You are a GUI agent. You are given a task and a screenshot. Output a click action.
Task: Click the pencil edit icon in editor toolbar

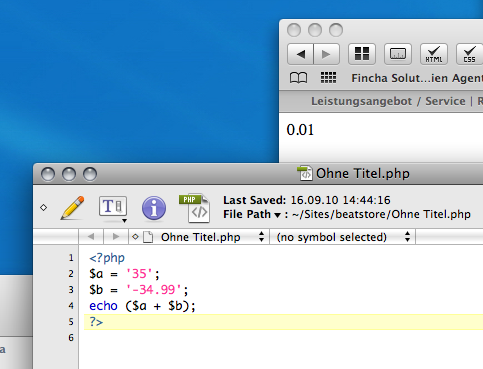click(72, 208)
